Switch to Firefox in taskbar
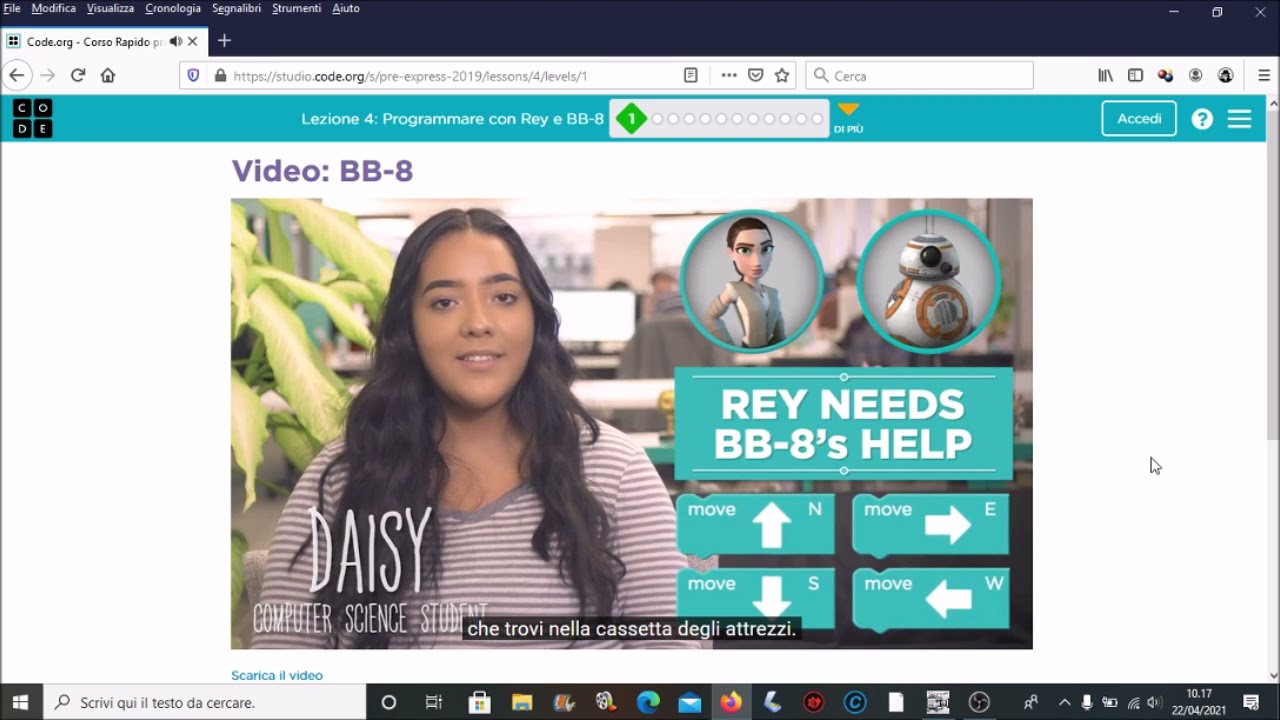The height and width of the screenshot is (720, 1280). click(731, 702)
